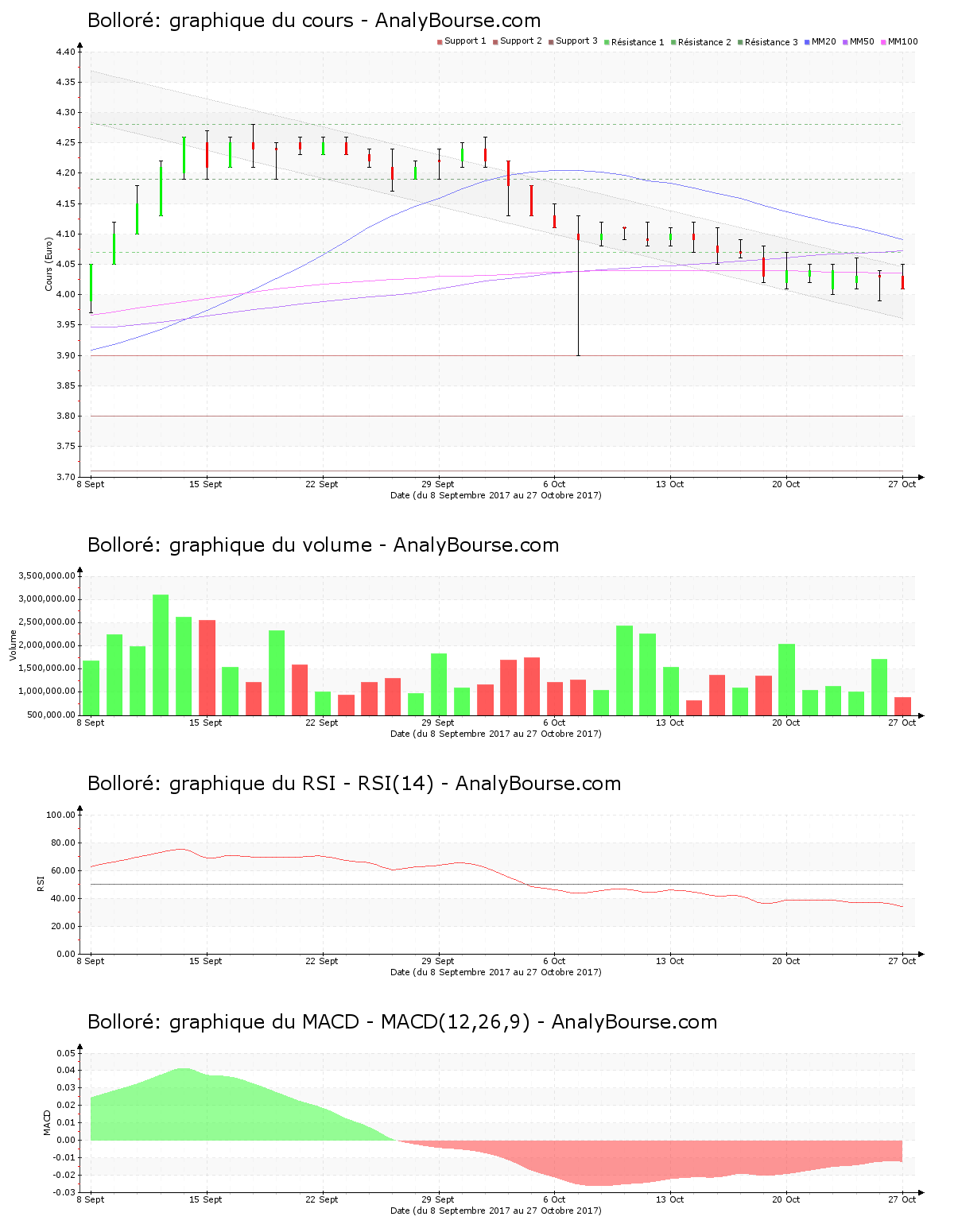Viewport: 954px width, 1232px height.
Task: Click the -0.03 tick on MACD axis
Action: pyautogui.click(x=65, y=1192)
